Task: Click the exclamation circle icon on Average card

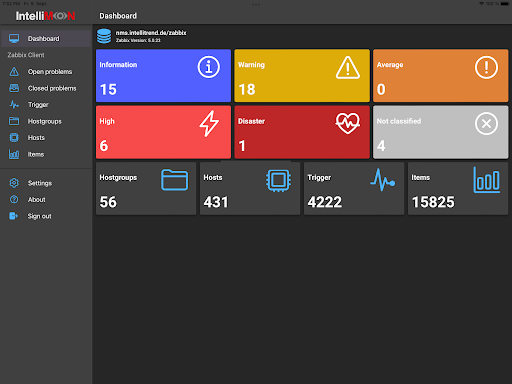Action: coord(486,67)
